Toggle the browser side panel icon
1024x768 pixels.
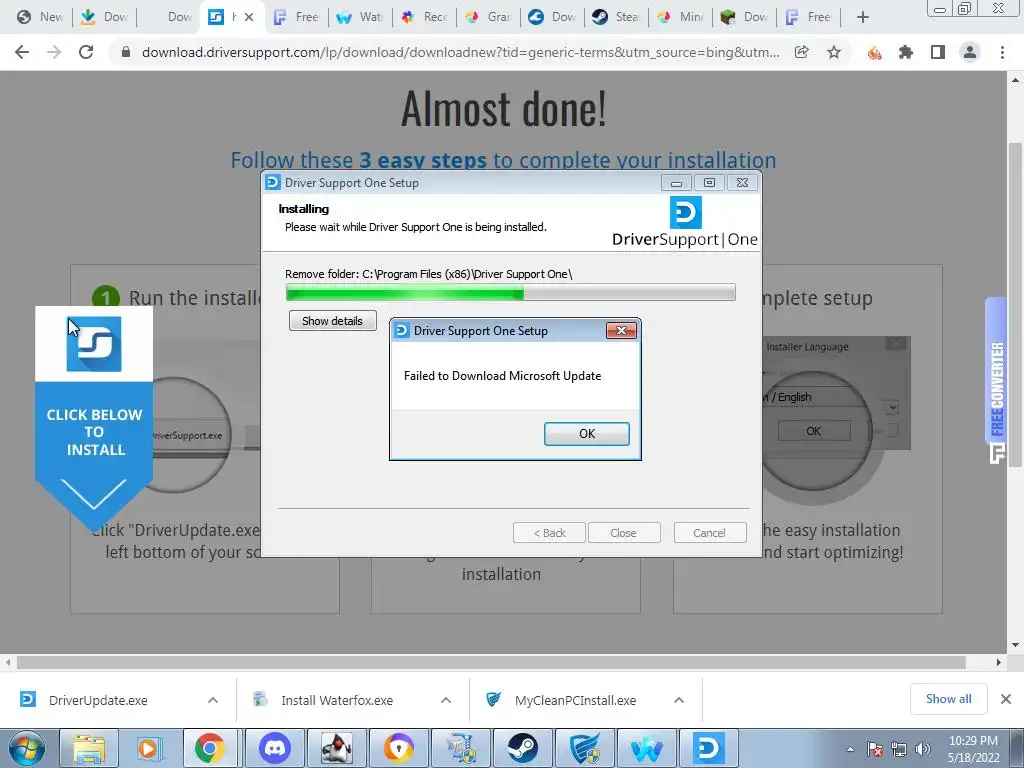point(938,52)
